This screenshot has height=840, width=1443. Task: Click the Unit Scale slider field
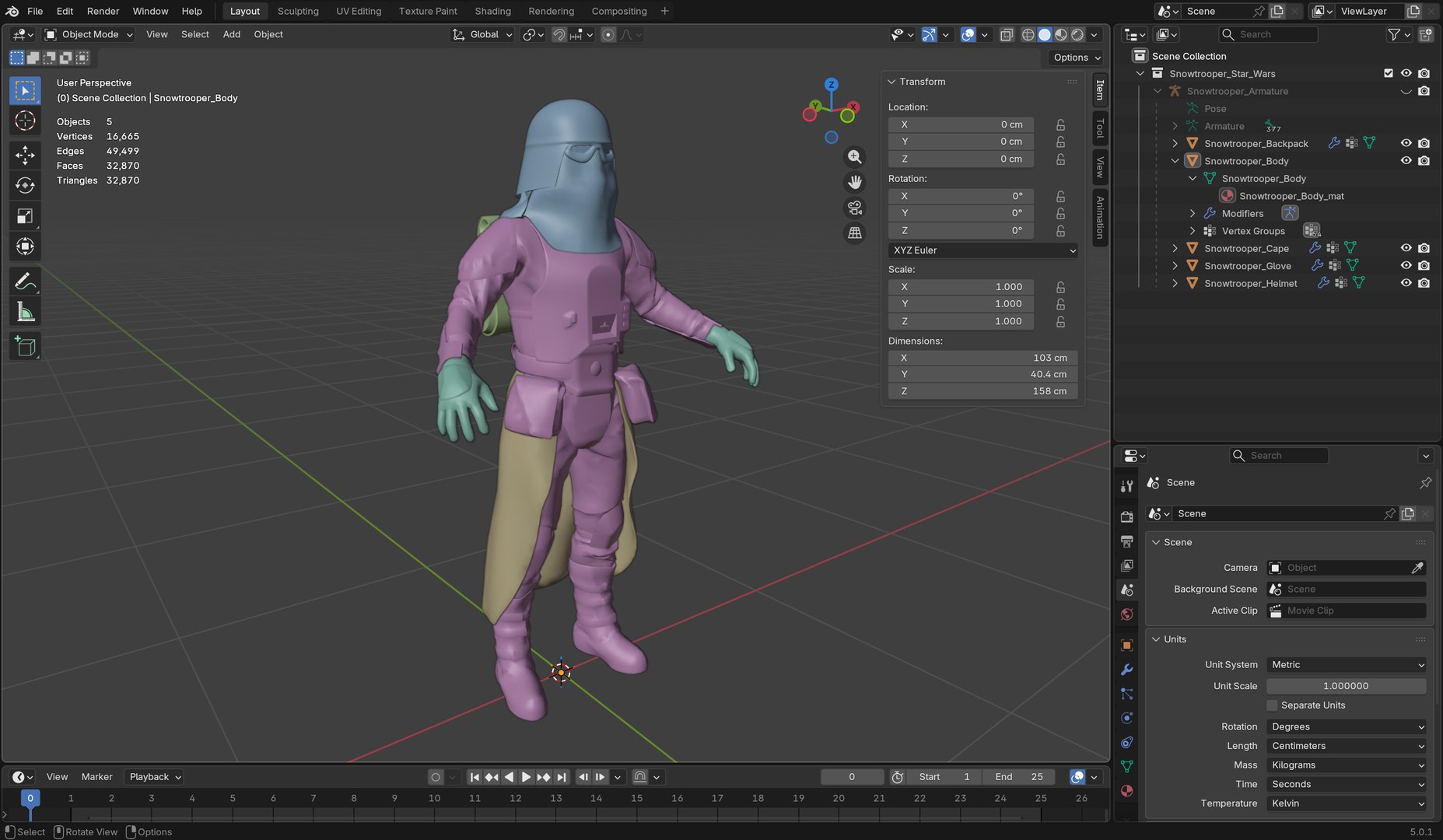[1347, 686]
